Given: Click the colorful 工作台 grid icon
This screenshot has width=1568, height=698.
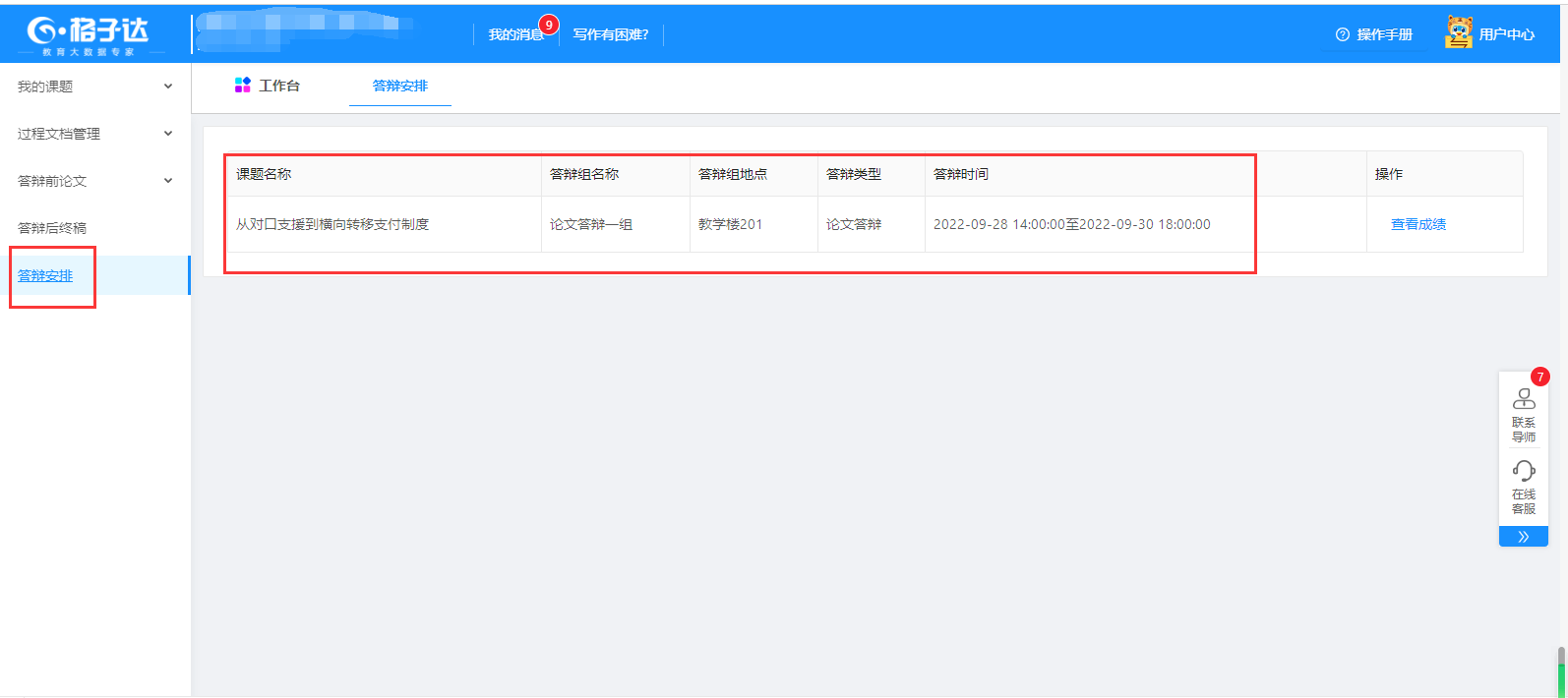Looking at the screenshot, I should click(x=243, y=86).
